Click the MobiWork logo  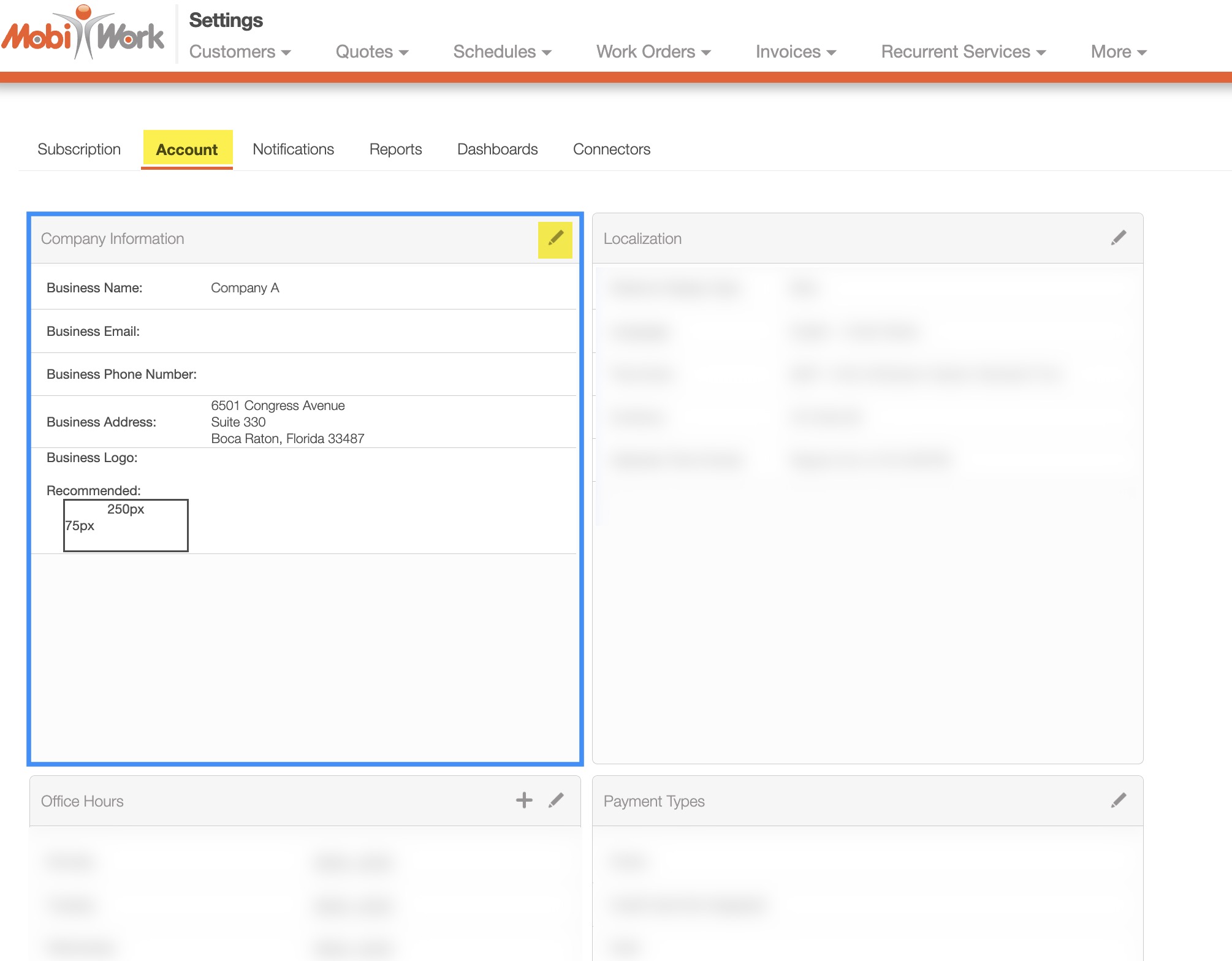(x=83, y=34)
